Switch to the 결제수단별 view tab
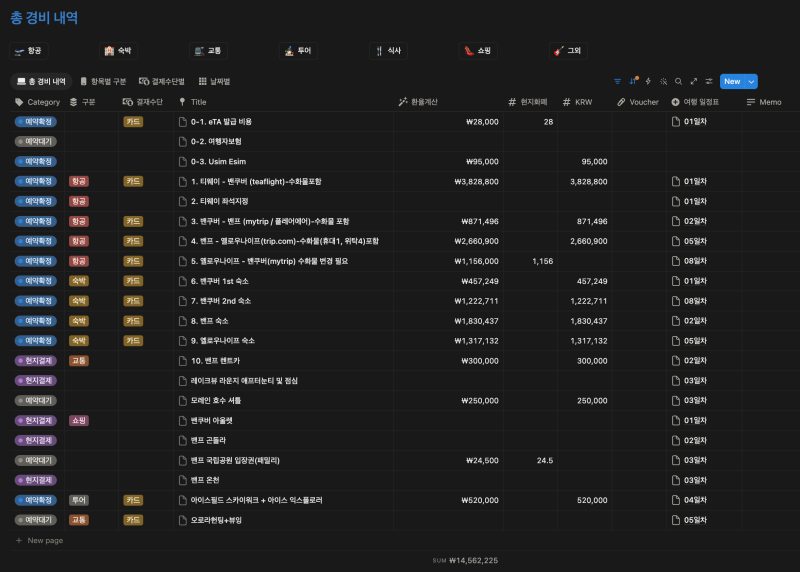 tap(162, 81)
